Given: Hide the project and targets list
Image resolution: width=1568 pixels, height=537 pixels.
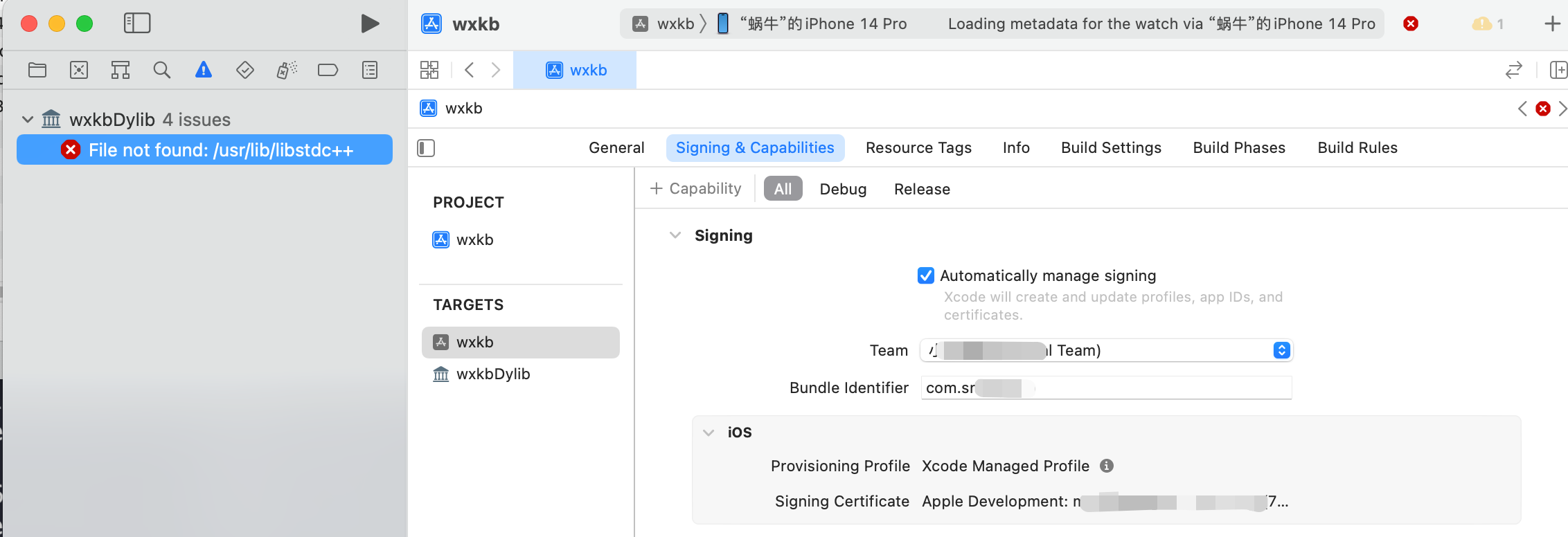Looking at the screenshot, I should point(426,148).
